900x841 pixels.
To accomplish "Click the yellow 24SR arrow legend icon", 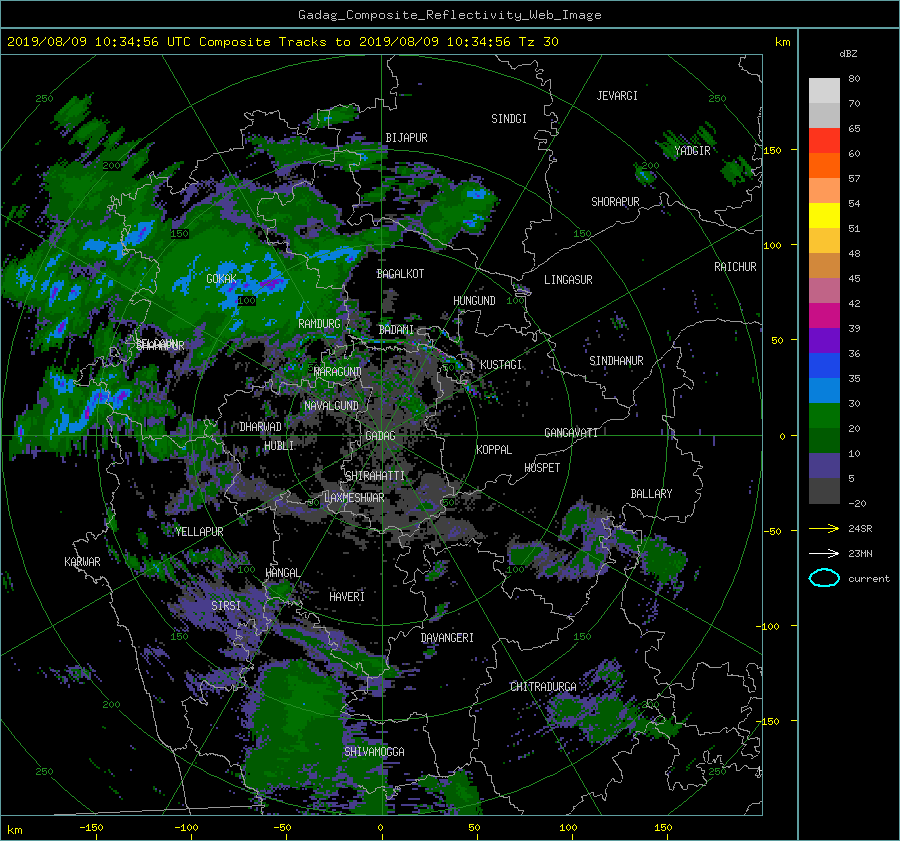I will tap(824, 528).
